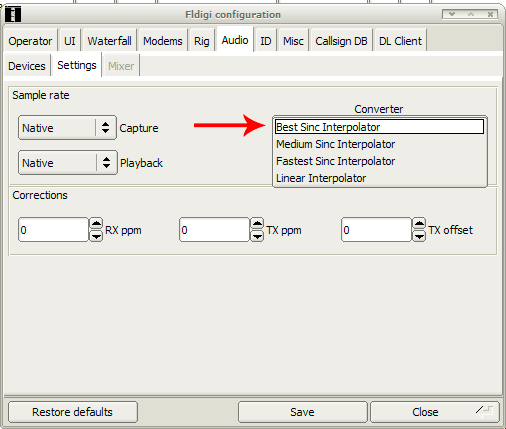Click Restore defaults button
The image size is (506, 429).
pos(73,412)
